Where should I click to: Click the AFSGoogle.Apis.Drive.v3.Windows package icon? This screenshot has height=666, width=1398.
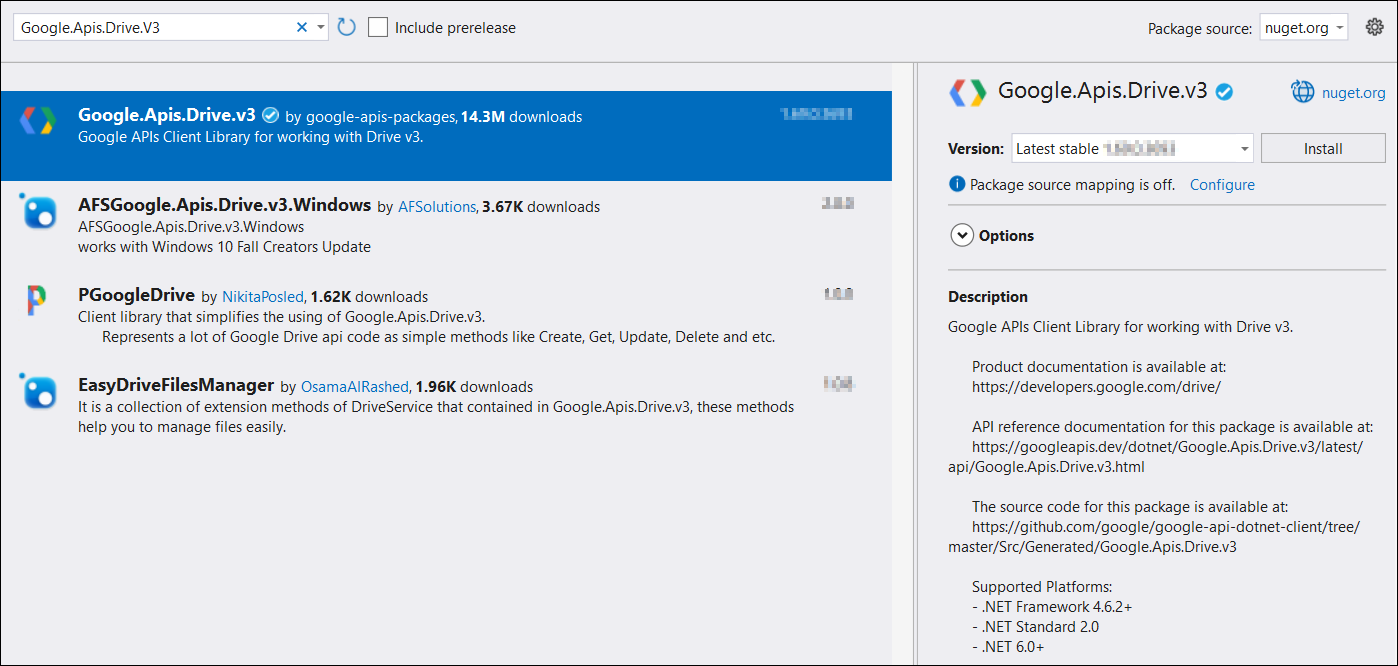tap(38, 211)
